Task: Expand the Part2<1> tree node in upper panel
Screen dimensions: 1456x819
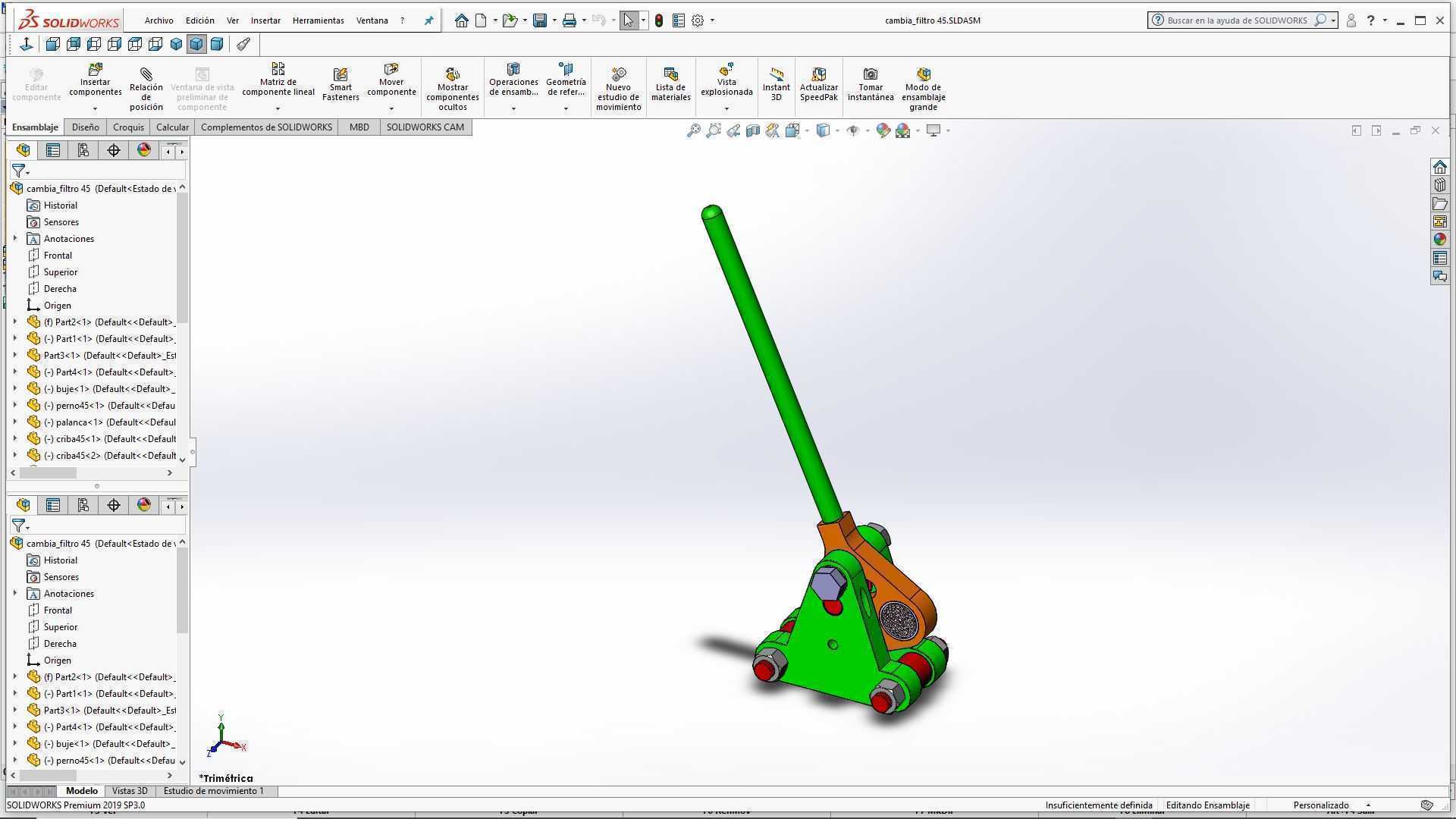Action: 15,322
